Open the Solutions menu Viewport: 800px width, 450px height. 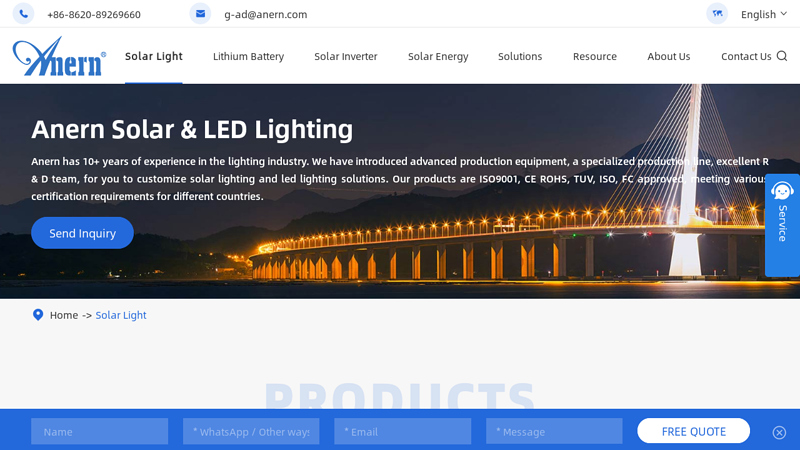(520, 56)
